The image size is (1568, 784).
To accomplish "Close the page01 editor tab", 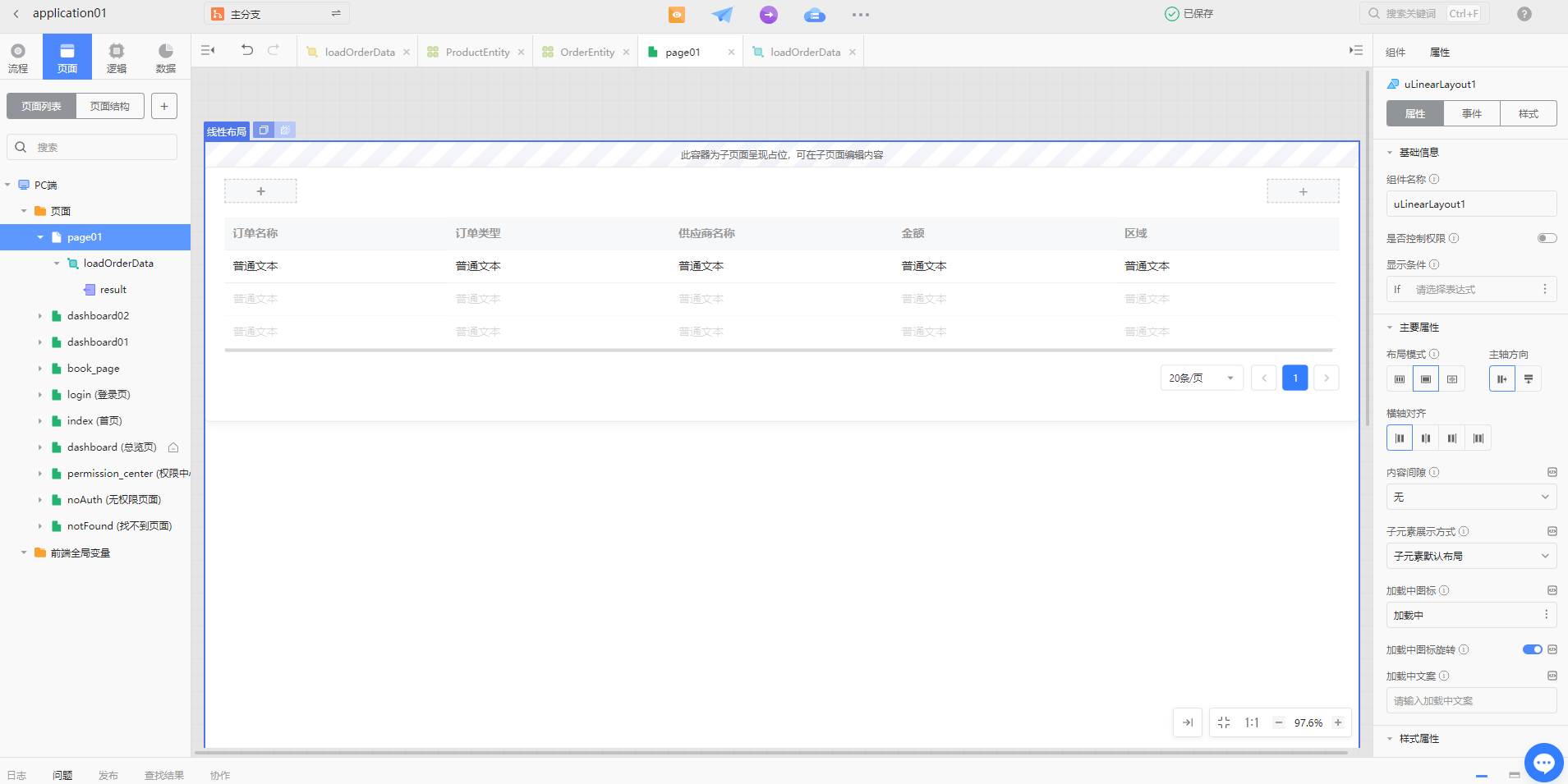I will coord(731,52).
